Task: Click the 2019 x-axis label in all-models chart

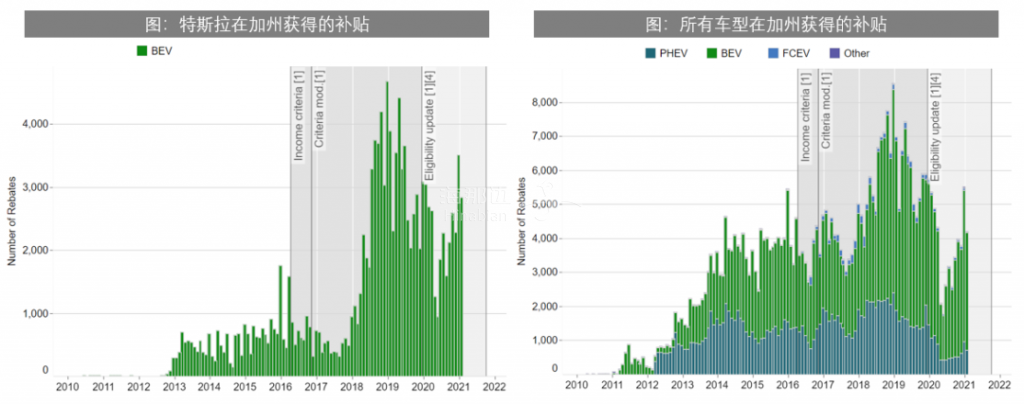Action: [894, 387]
